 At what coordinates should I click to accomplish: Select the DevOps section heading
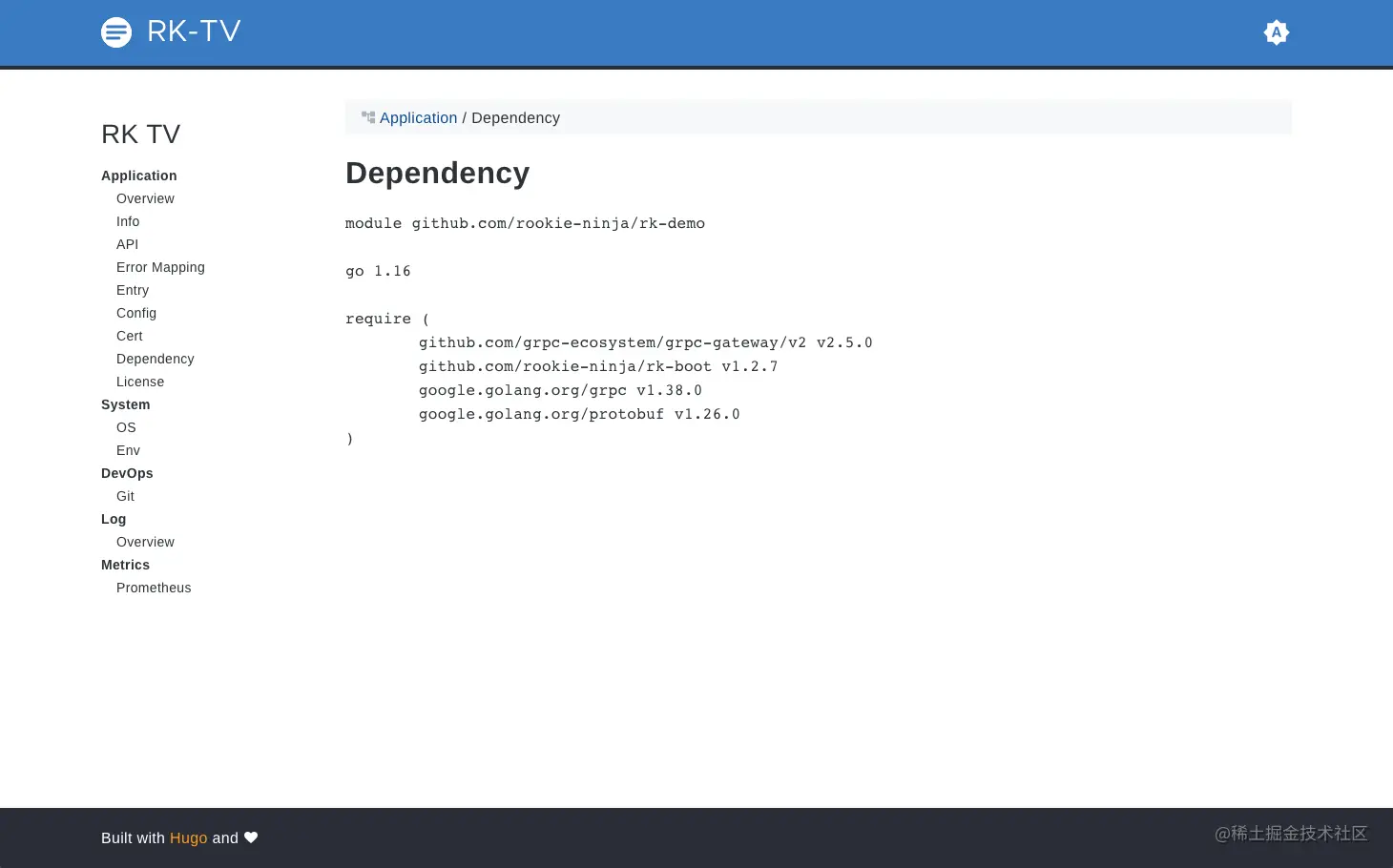coord(127,473)
